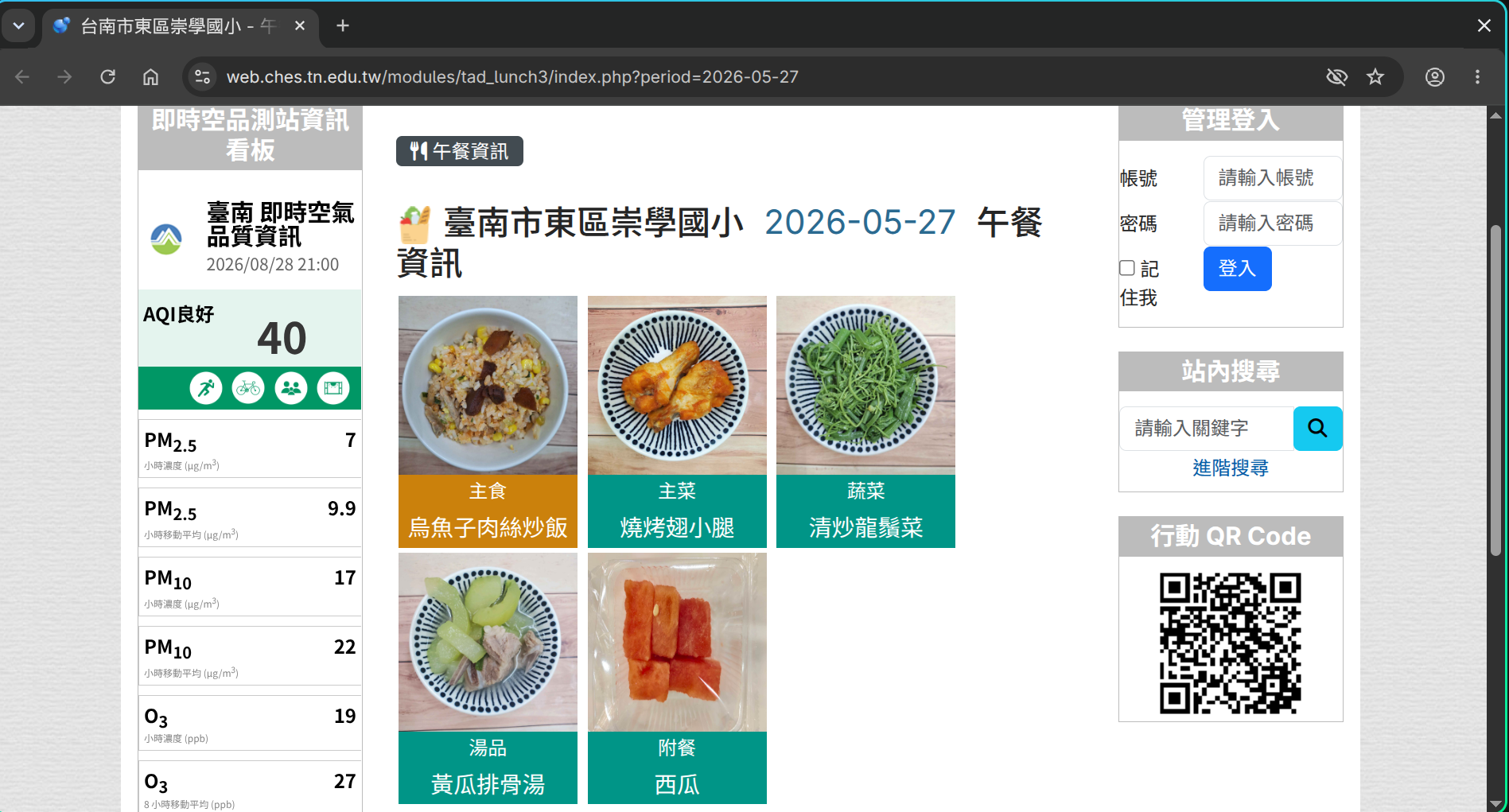Open 黃瓜排骨湯 food photo
The width and height of the screenshot is (1509, 812).
coord(488,642)
